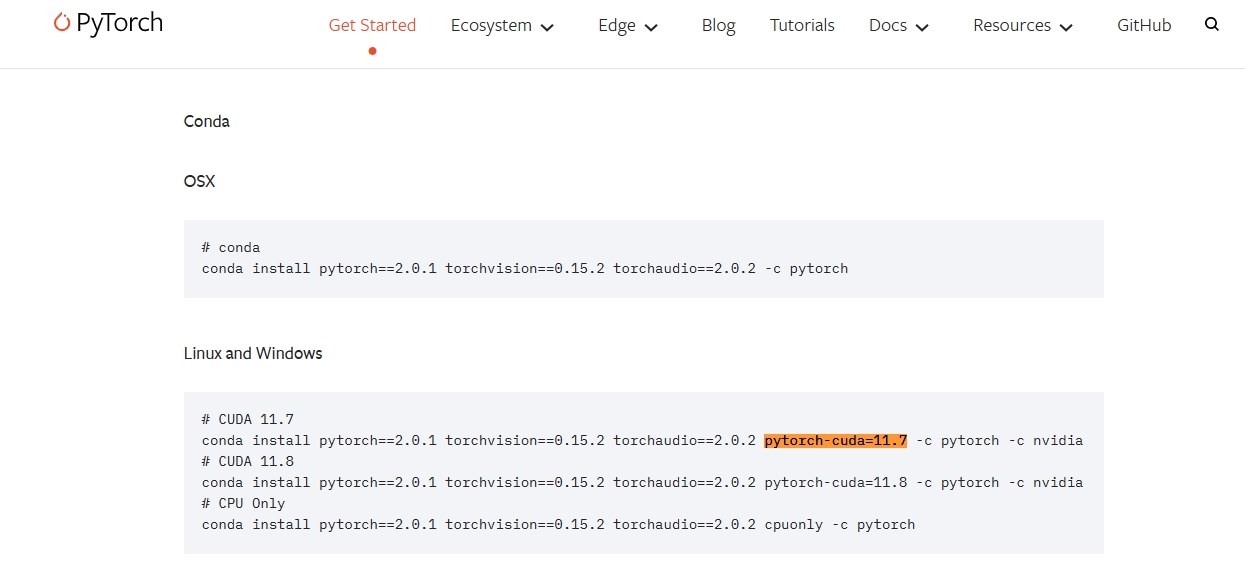The image size is (1245, 584).
Task: Select the Get Started nav item
Action: [x=372, y=25]
